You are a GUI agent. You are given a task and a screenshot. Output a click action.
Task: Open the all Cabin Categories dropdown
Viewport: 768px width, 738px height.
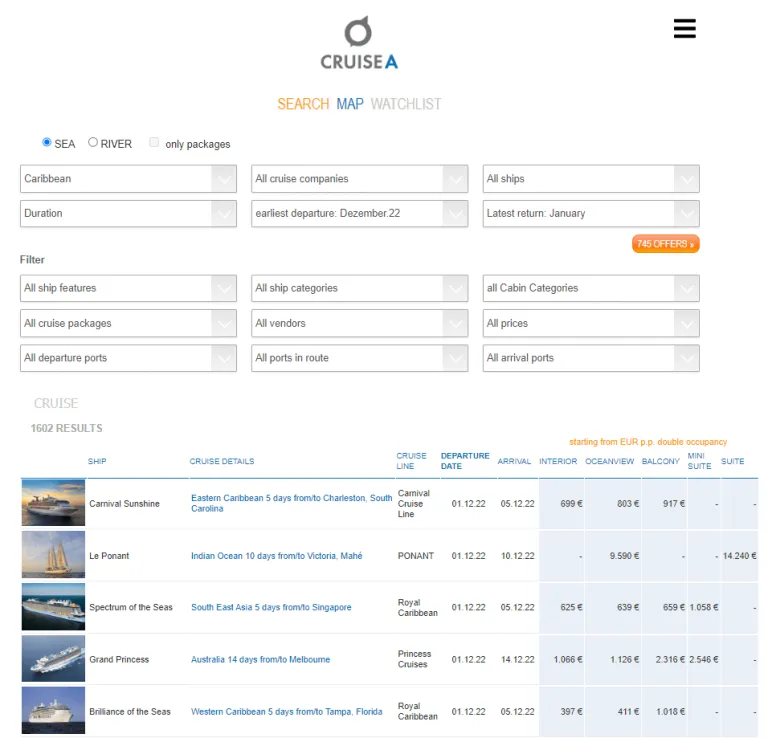pos(591,288)
